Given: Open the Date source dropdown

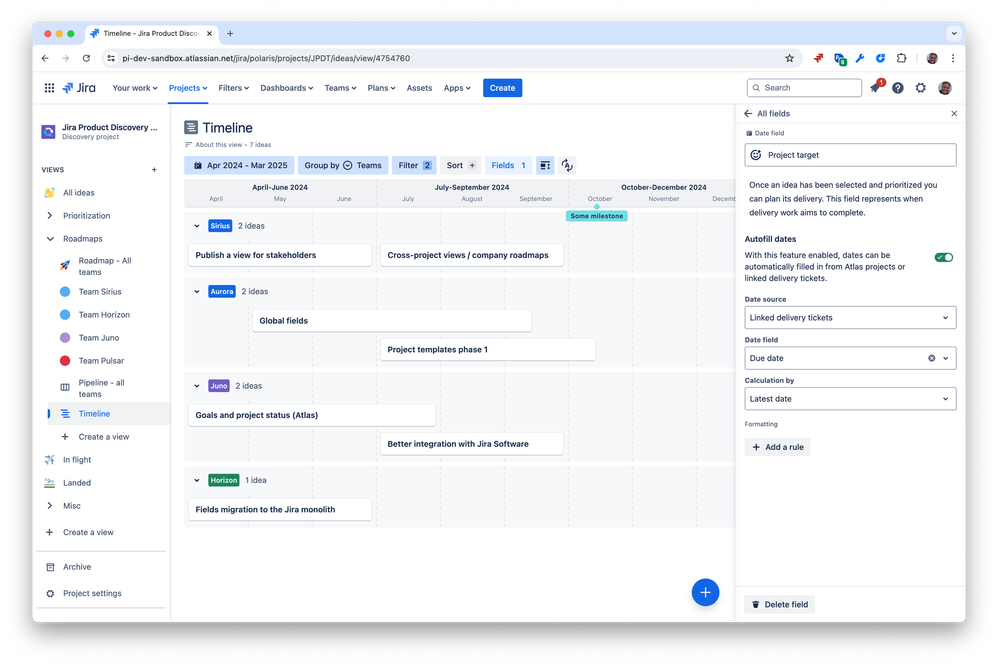Looking at the screenshot, I should coord(850,318).
